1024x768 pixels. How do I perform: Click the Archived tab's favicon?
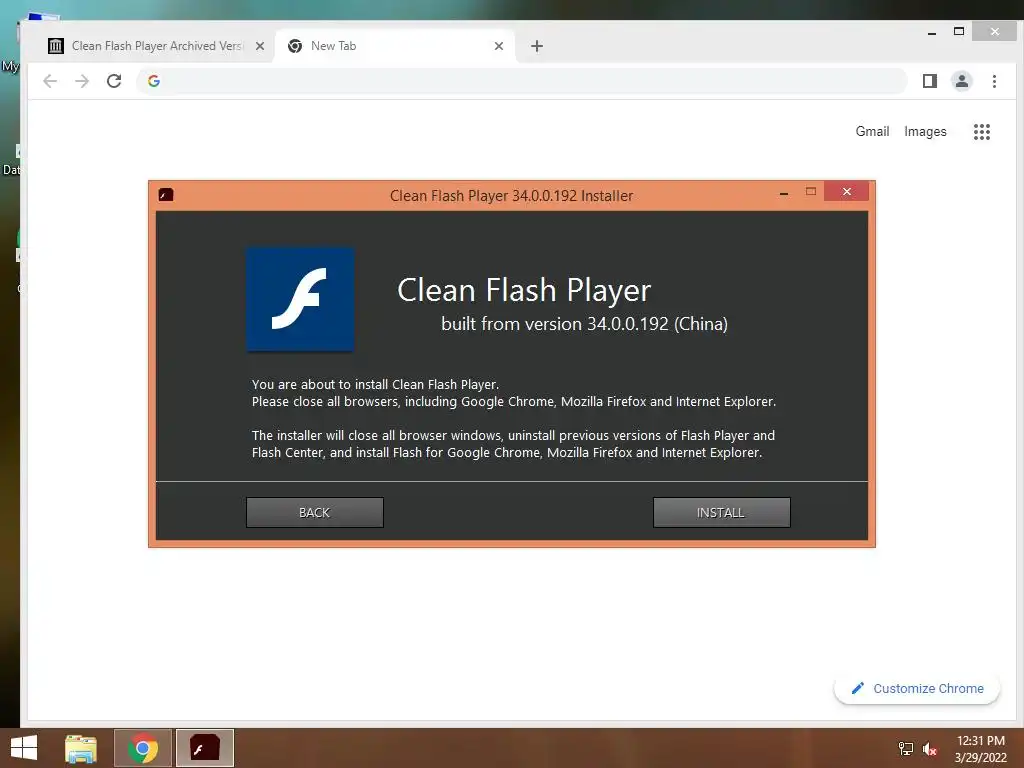(x=56, y=46)
